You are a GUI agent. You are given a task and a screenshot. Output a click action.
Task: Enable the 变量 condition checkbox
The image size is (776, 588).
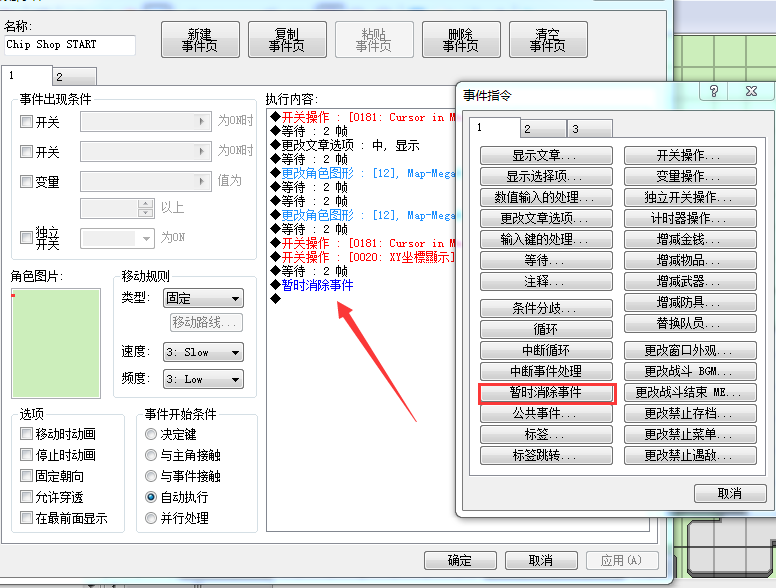26,182
